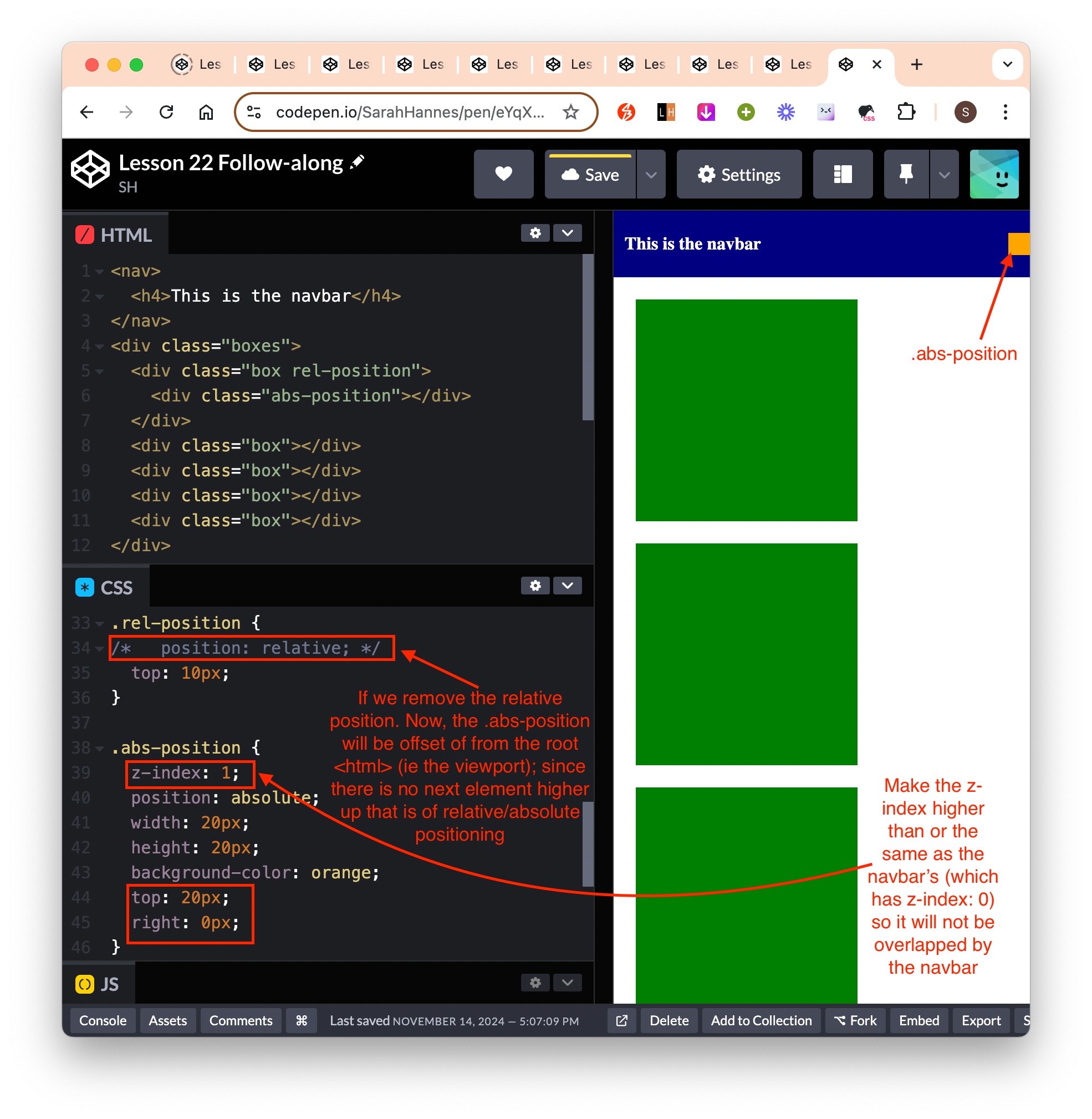The height and width of the screenshot is (1119, 1092).
Task: Fork this pen
Action: click(x=855, y=1020)
